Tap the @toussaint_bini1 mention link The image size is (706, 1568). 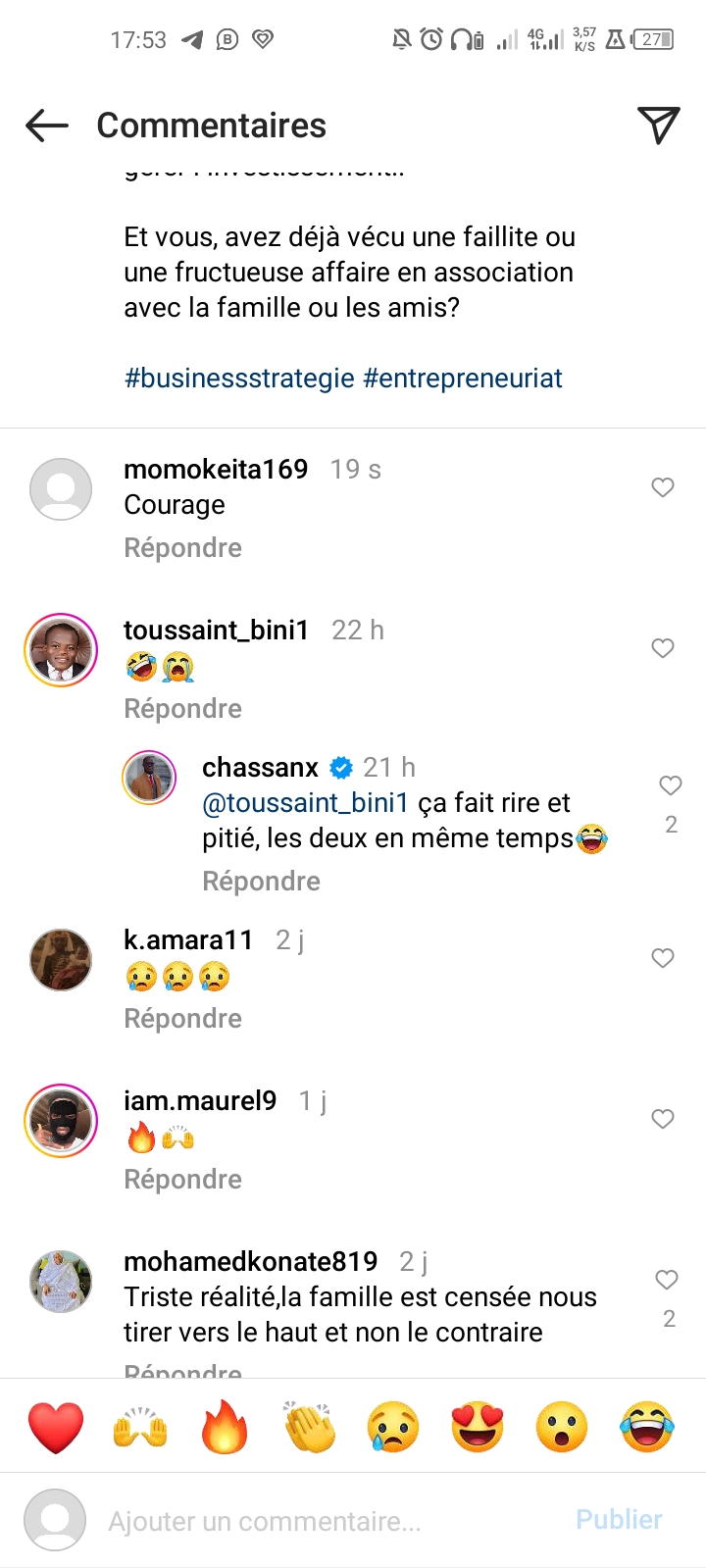point(305,803)
